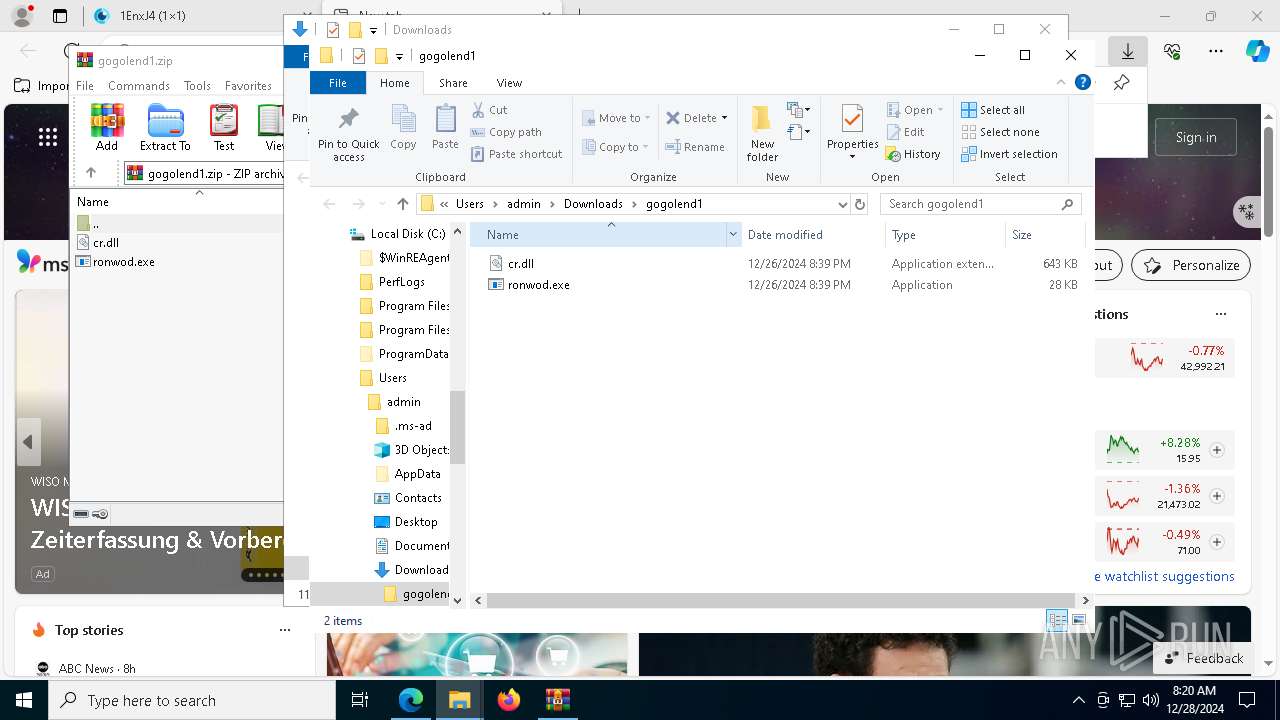This screenshot has height=720, width=1280.
Task: Switch to Details view layout icon
Action: pyautogui.click(x=1057, y=620)
